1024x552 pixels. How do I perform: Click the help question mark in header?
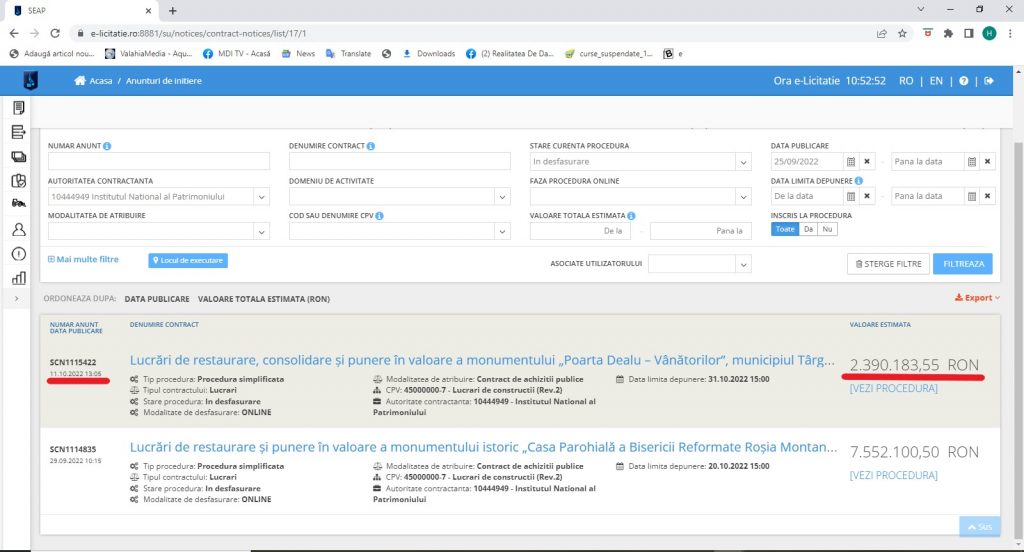click(964, 81)
